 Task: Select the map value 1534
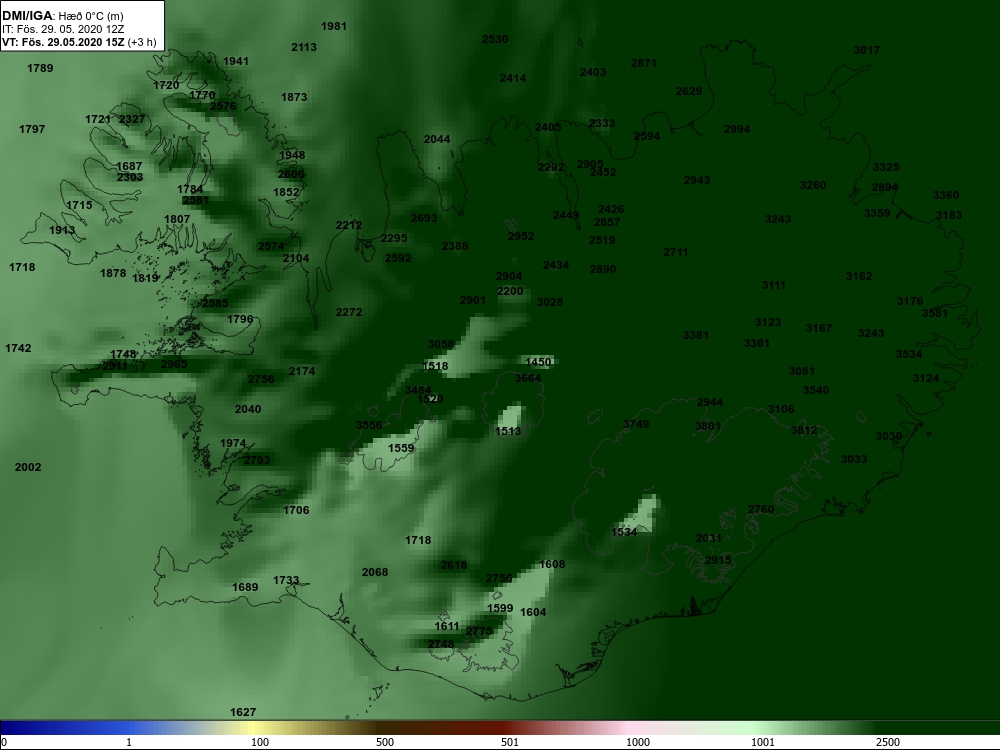[624, 533]
